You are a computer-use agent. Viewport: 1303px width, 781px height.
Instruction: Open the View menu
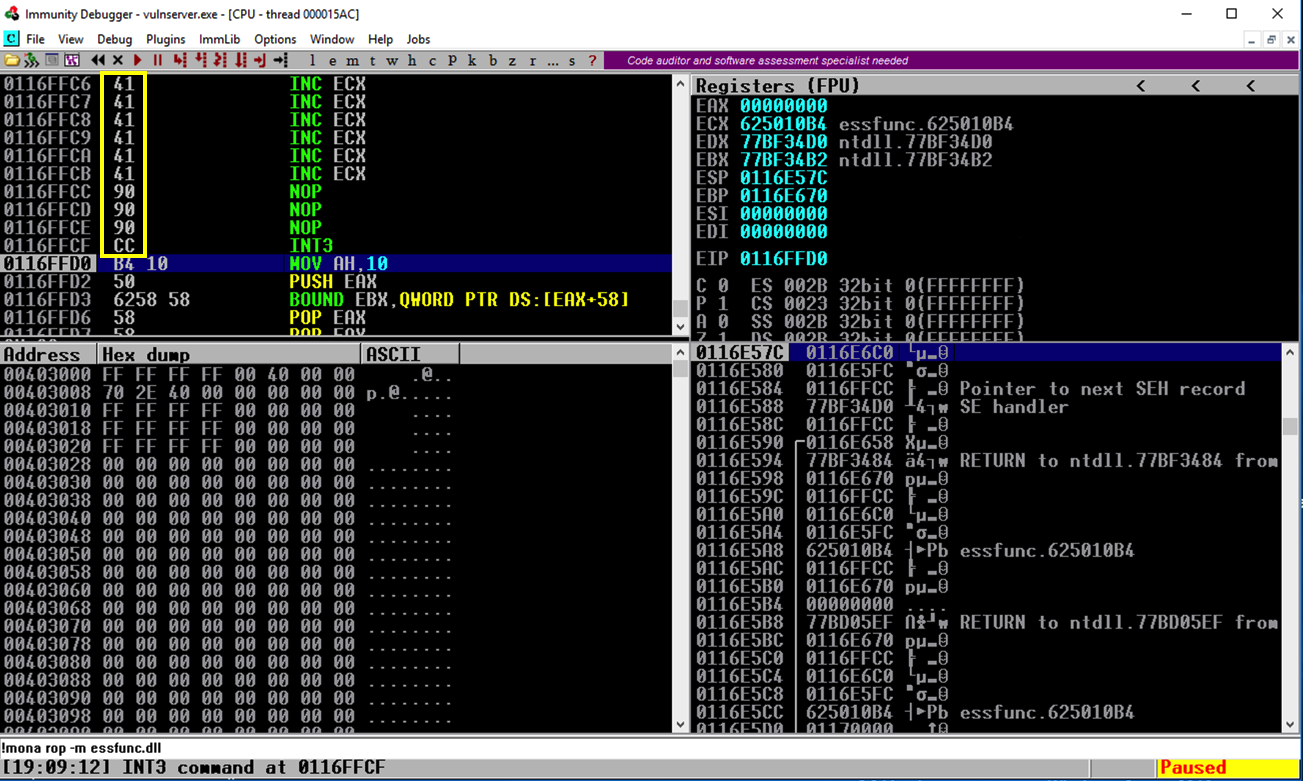pyautogui.click(x=71, y=39)
